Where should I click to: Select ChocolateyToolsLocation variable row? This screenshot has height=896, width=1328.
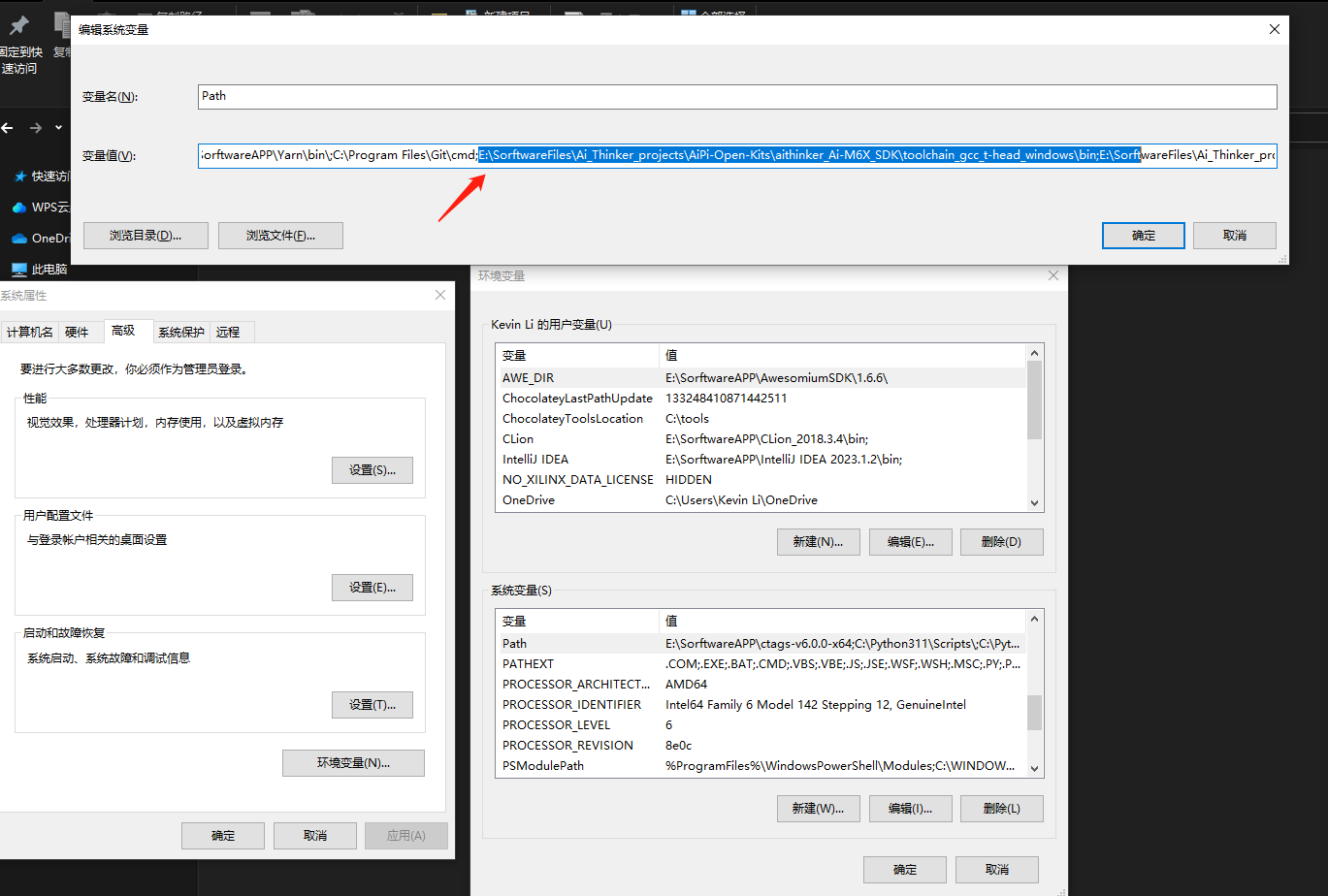point(761,419)
